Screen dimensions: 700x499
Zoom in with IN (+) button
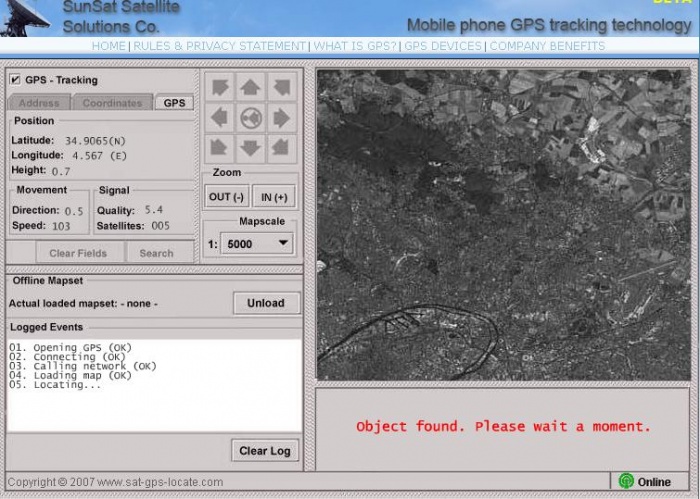click(274, 197)
